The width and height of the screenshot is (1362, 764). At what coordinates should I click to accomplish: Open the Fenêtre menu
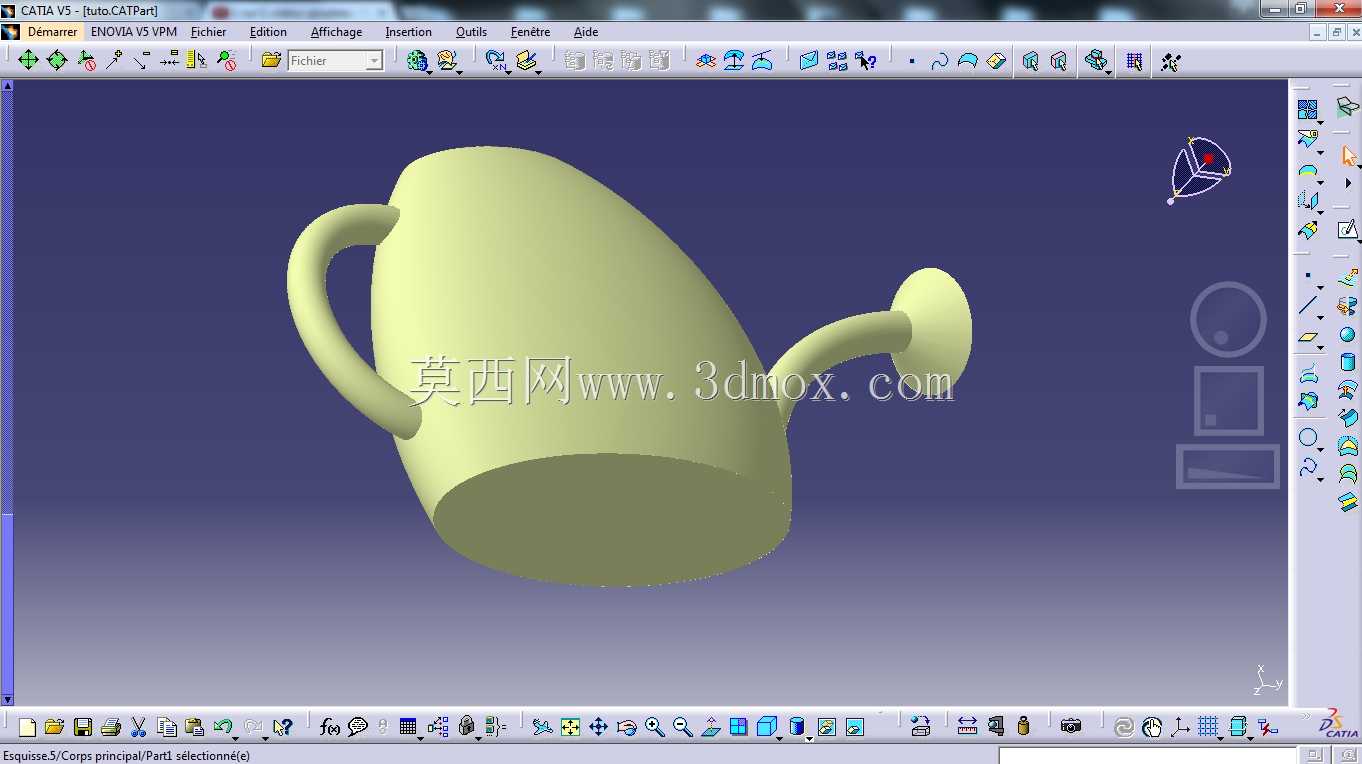(530, 32)
